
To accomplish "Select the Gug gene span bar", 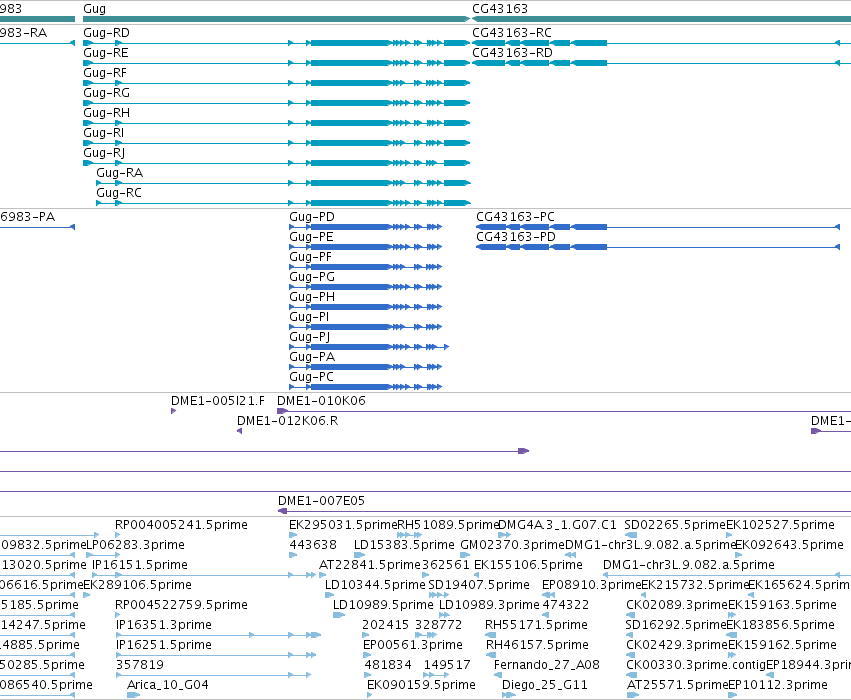I will (x=276, y=19).
